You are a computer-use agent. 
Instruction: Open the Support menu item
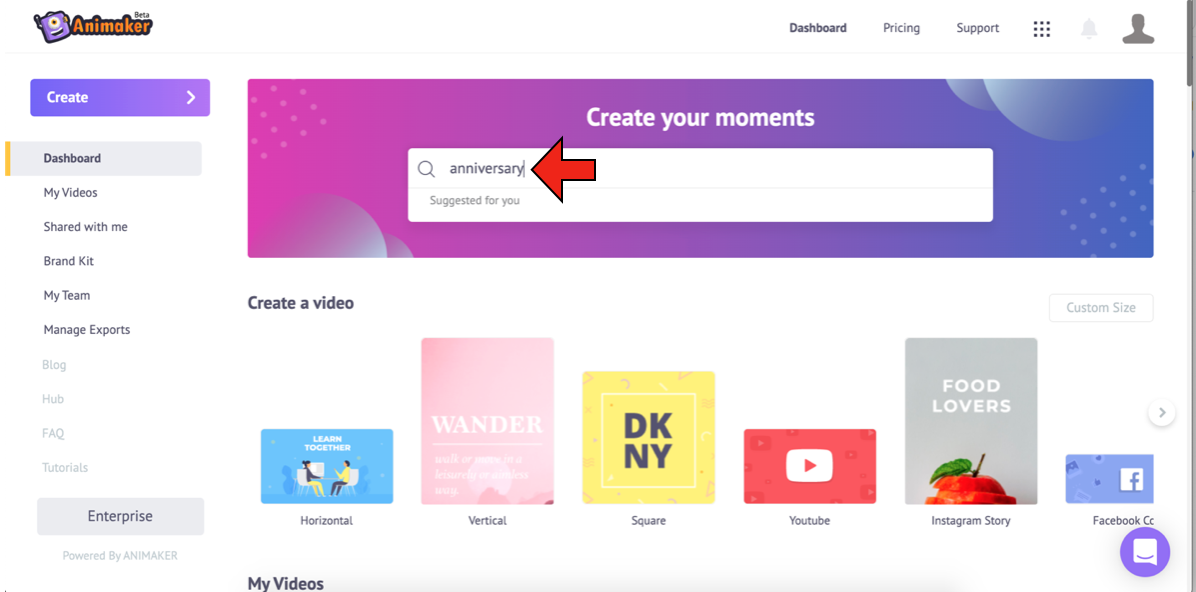(x=977, y=28)
